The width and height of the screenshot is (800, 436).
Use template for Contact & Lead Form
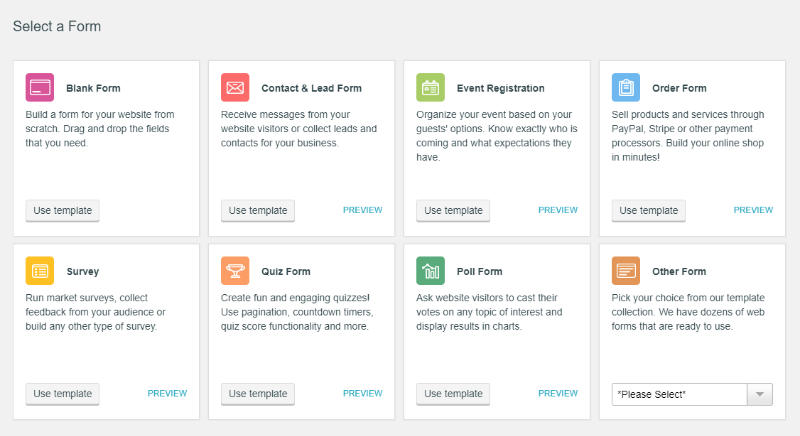coord(258,211)
